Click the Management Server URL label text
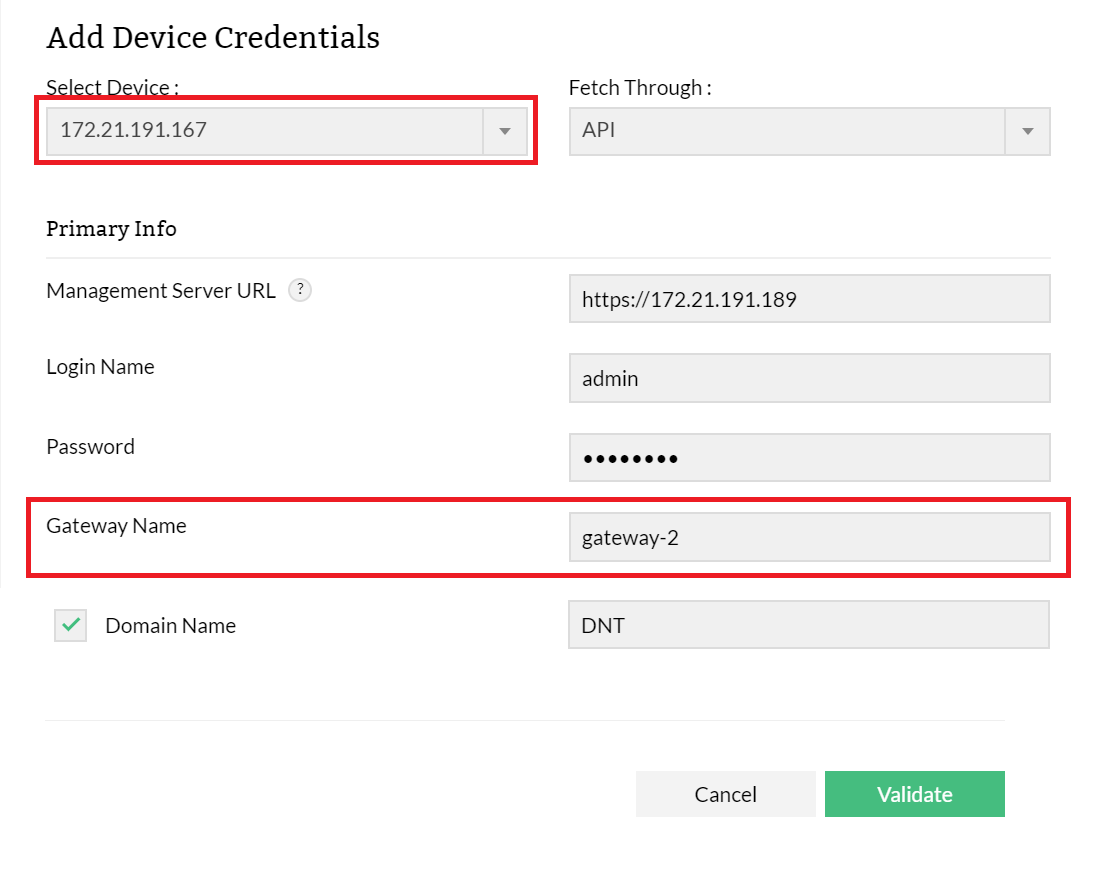Viewport: 1100px width, 886px height. tap(161, 291)
